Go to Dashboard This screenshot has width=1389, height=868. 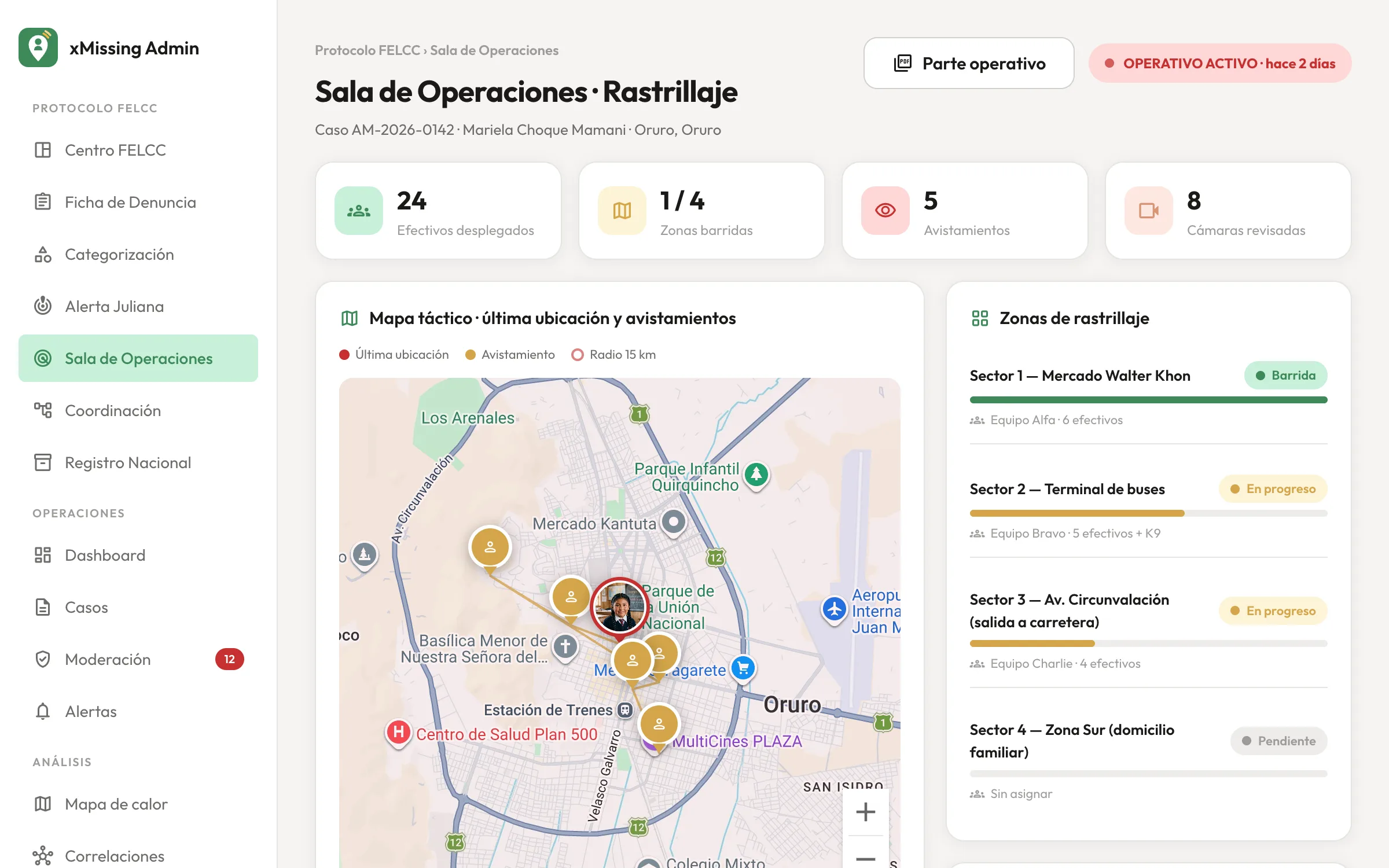(138, 555)
